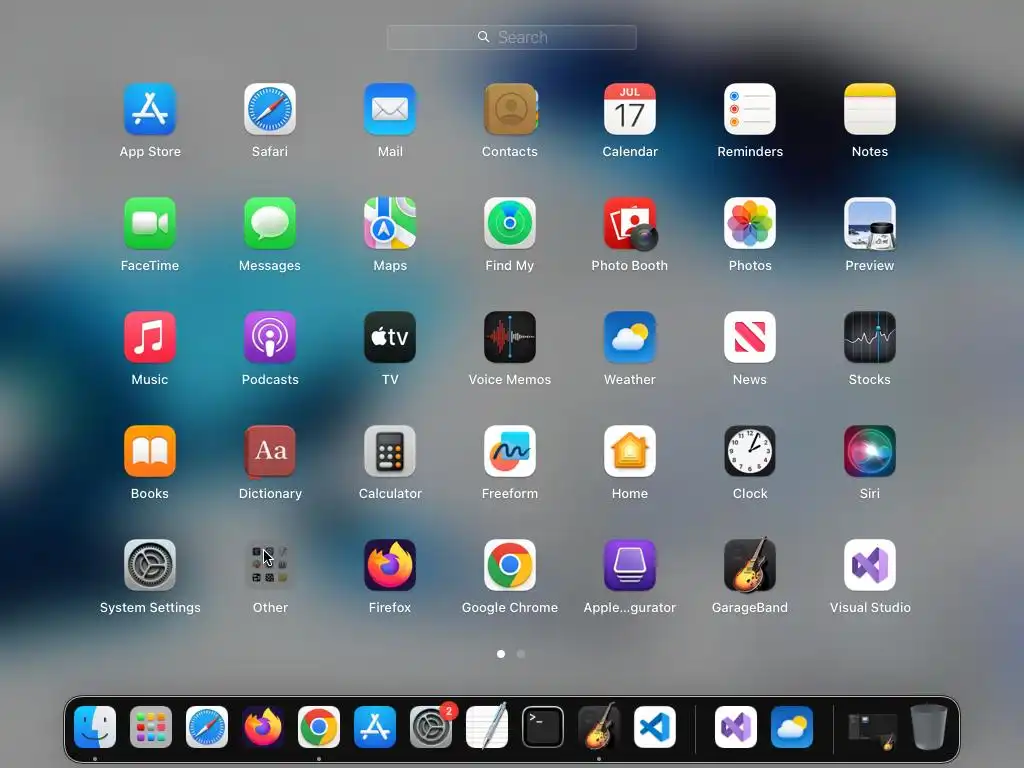Open the Books app
1024x768 pixels.
tap(150, 451)
